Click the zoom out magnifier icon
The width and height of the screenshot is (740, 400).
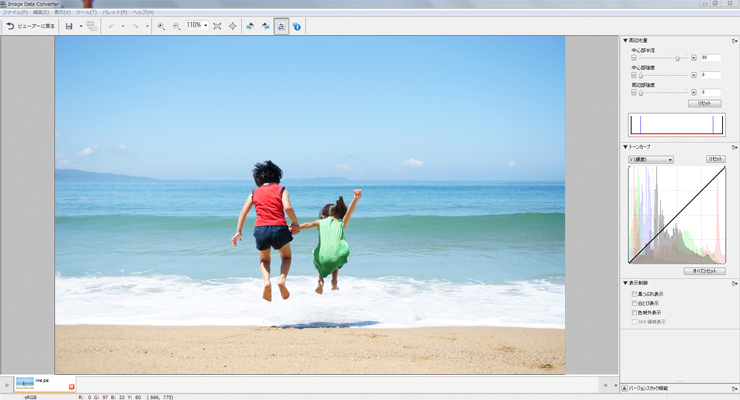[176, 26]
